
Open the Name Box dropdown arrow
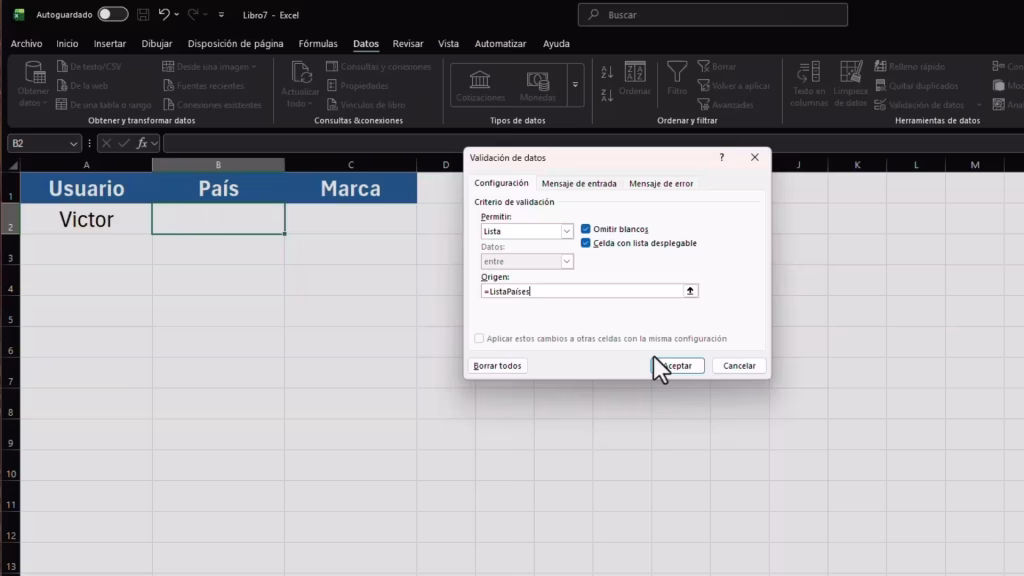tap(73, 143)
